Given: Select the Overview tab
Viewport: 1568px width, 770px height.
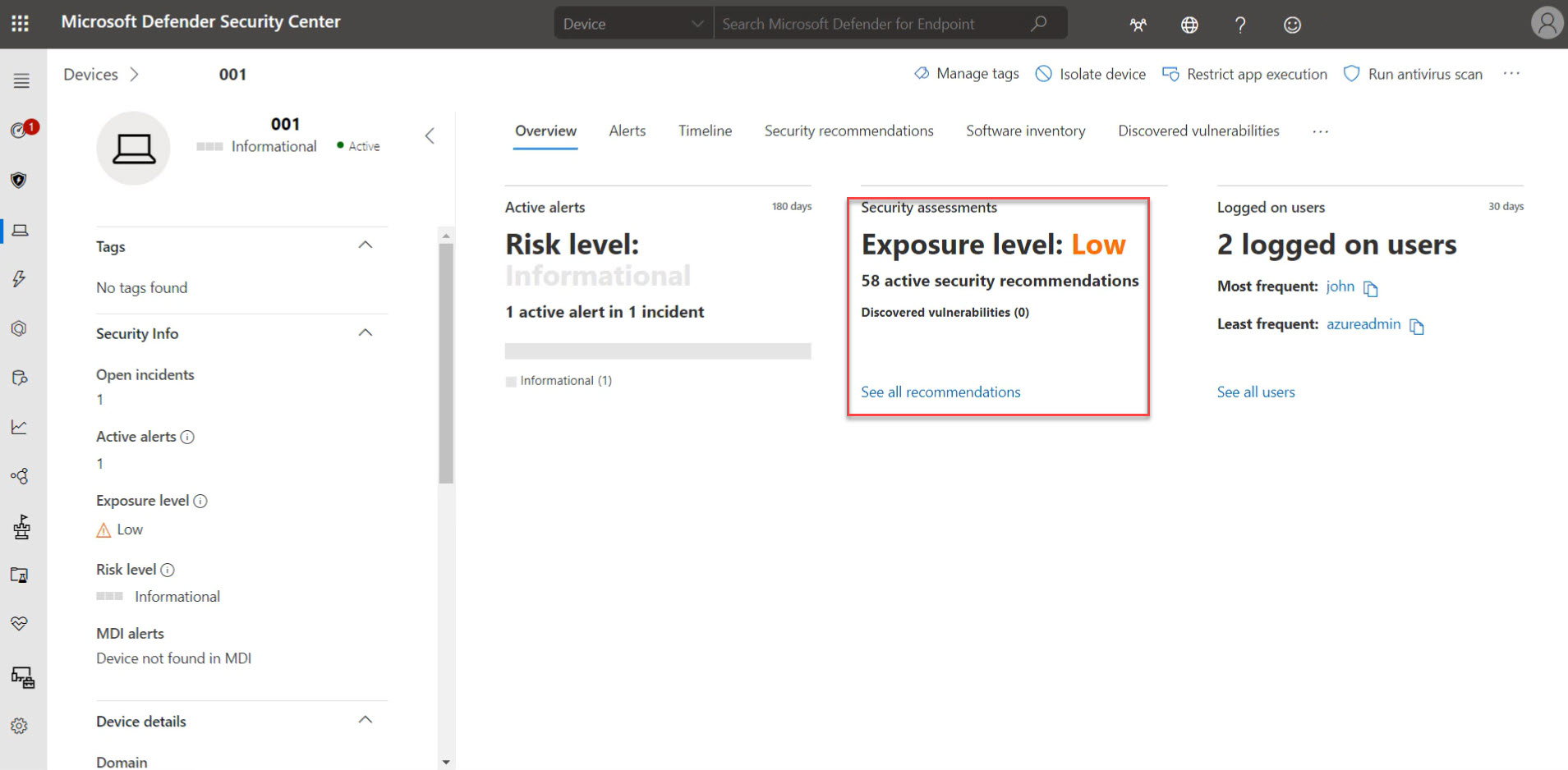Looking at the screenshot, I should [545, 131].
